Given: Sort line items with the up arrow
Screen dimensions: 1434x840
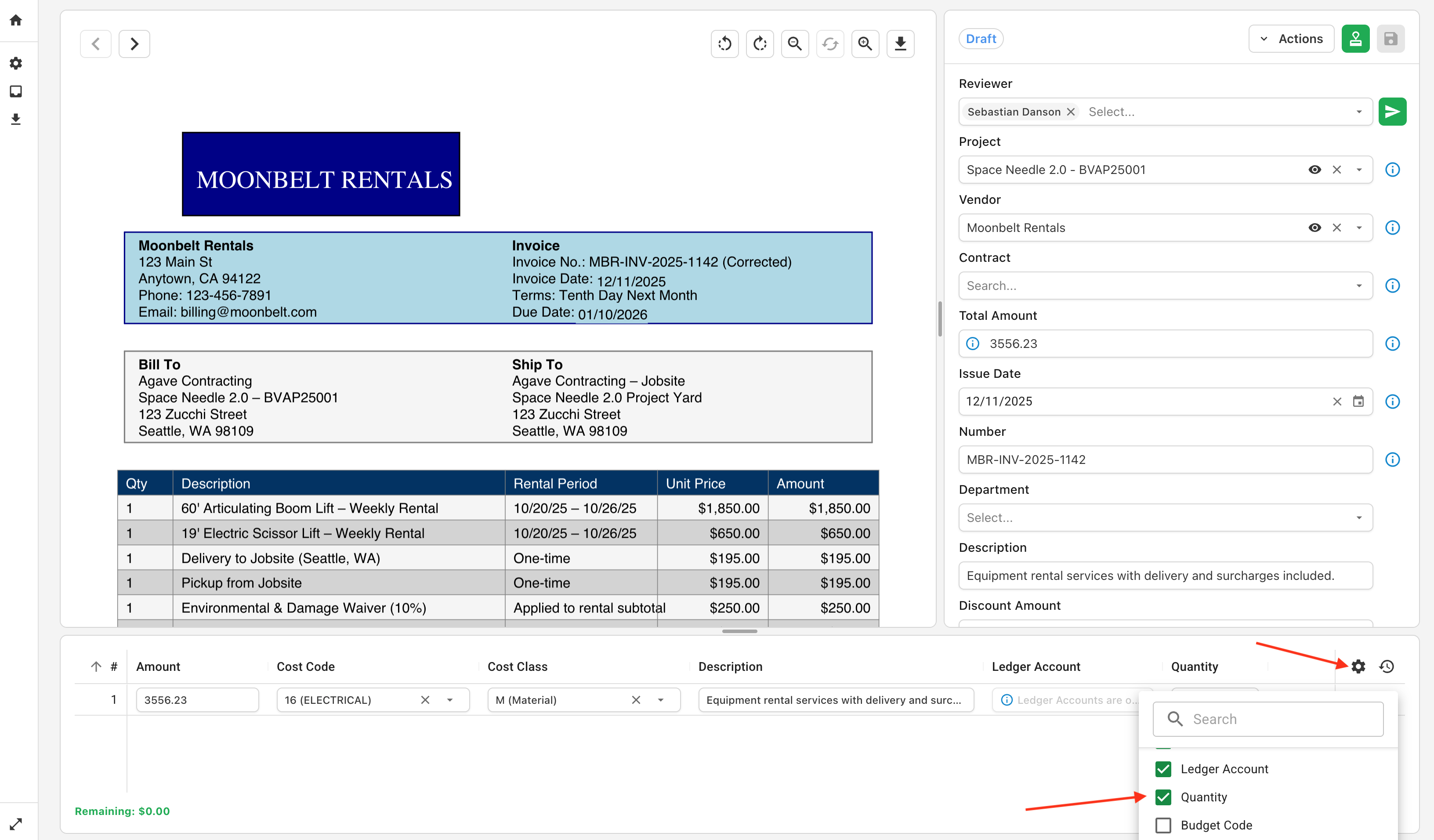Looking at the screenshot, I should pyautogui.click(x=96, y=666).
